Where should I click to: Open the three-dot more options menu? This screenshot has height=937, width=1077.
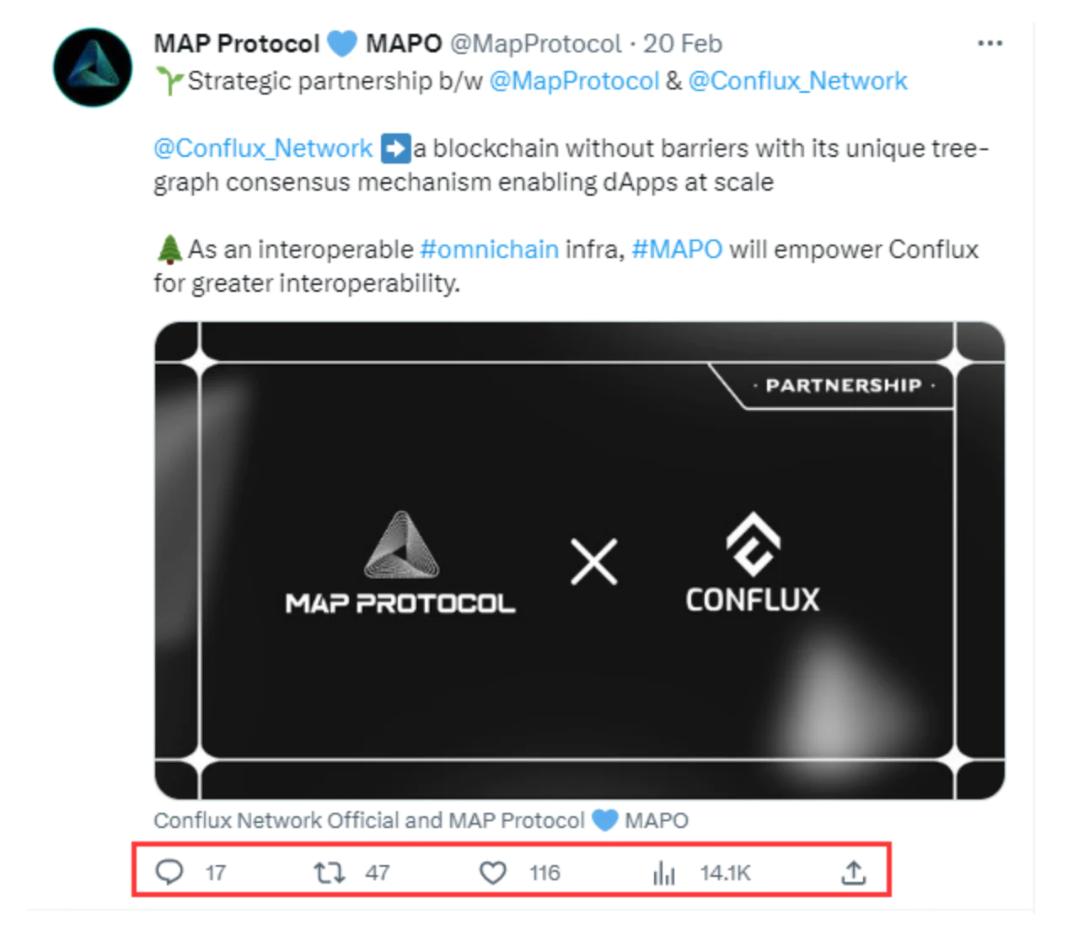[x=989, y=44]
